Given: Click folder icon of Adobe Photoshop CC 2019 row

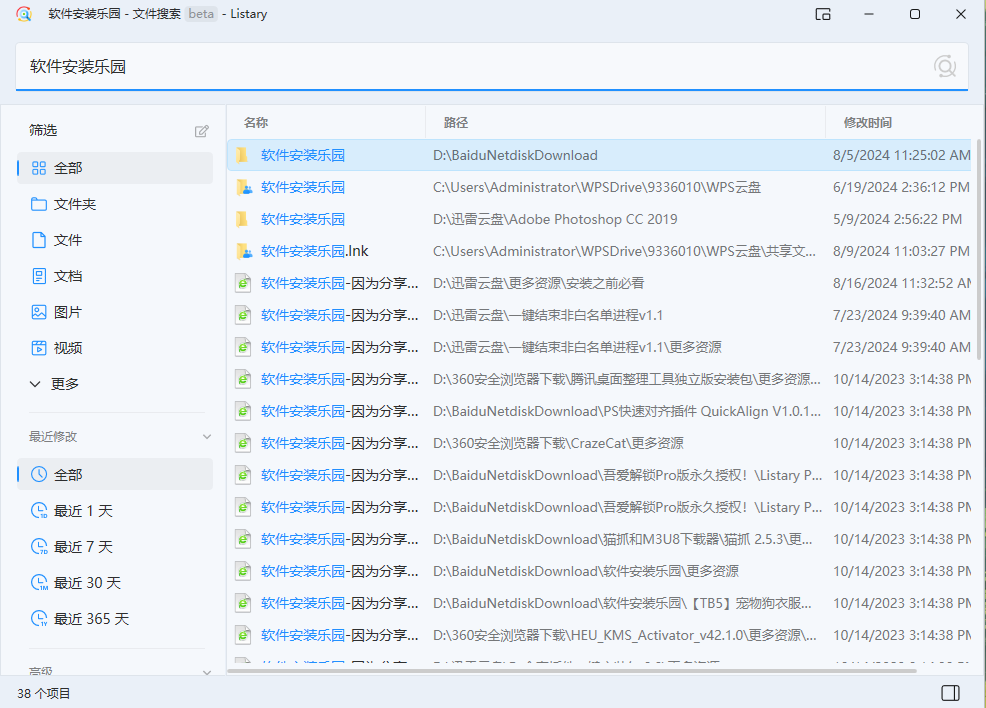Looking at the screenshot, I should click(243, 219).
